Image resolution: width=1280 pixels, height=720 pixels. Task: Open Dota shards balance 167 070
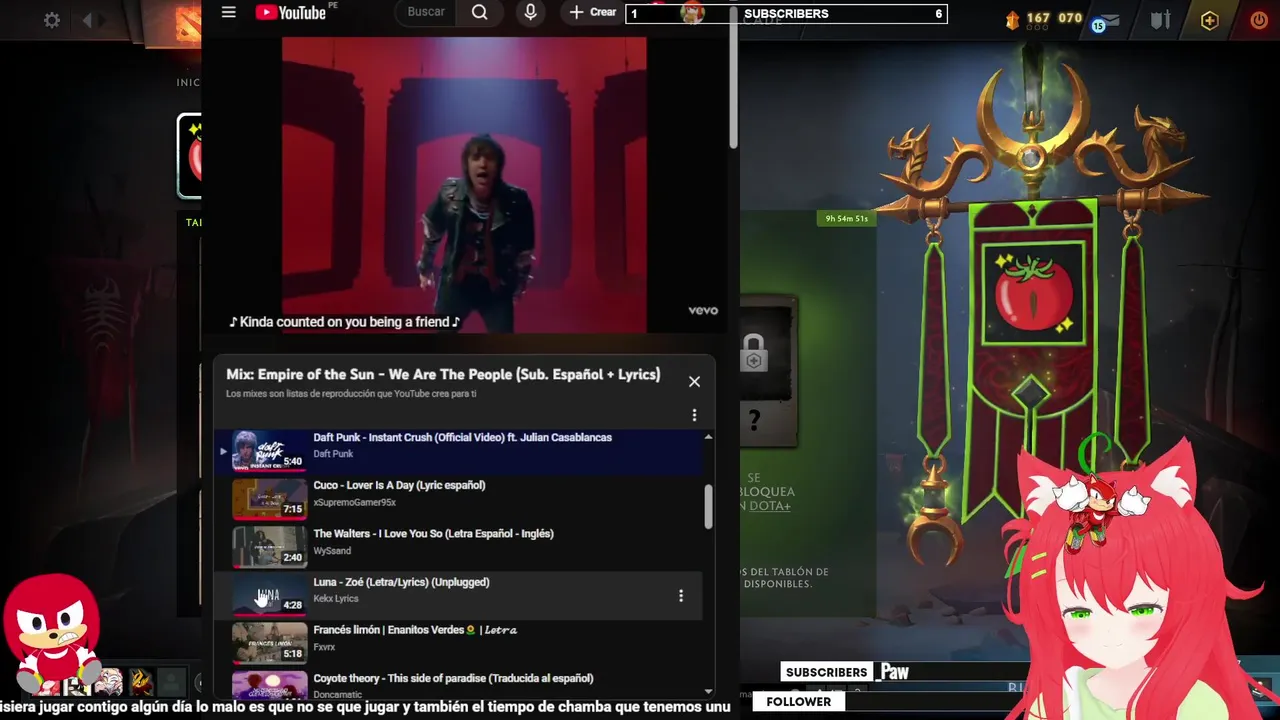click(x=1044, y=19)
